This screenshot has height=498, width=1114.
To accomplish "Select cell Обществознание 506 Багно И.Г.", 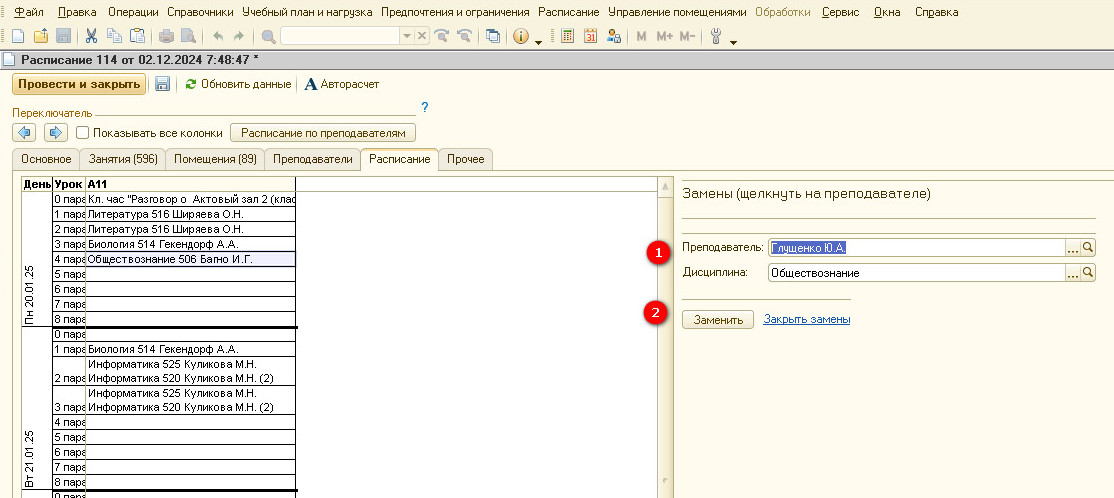I will pos(190,259).
